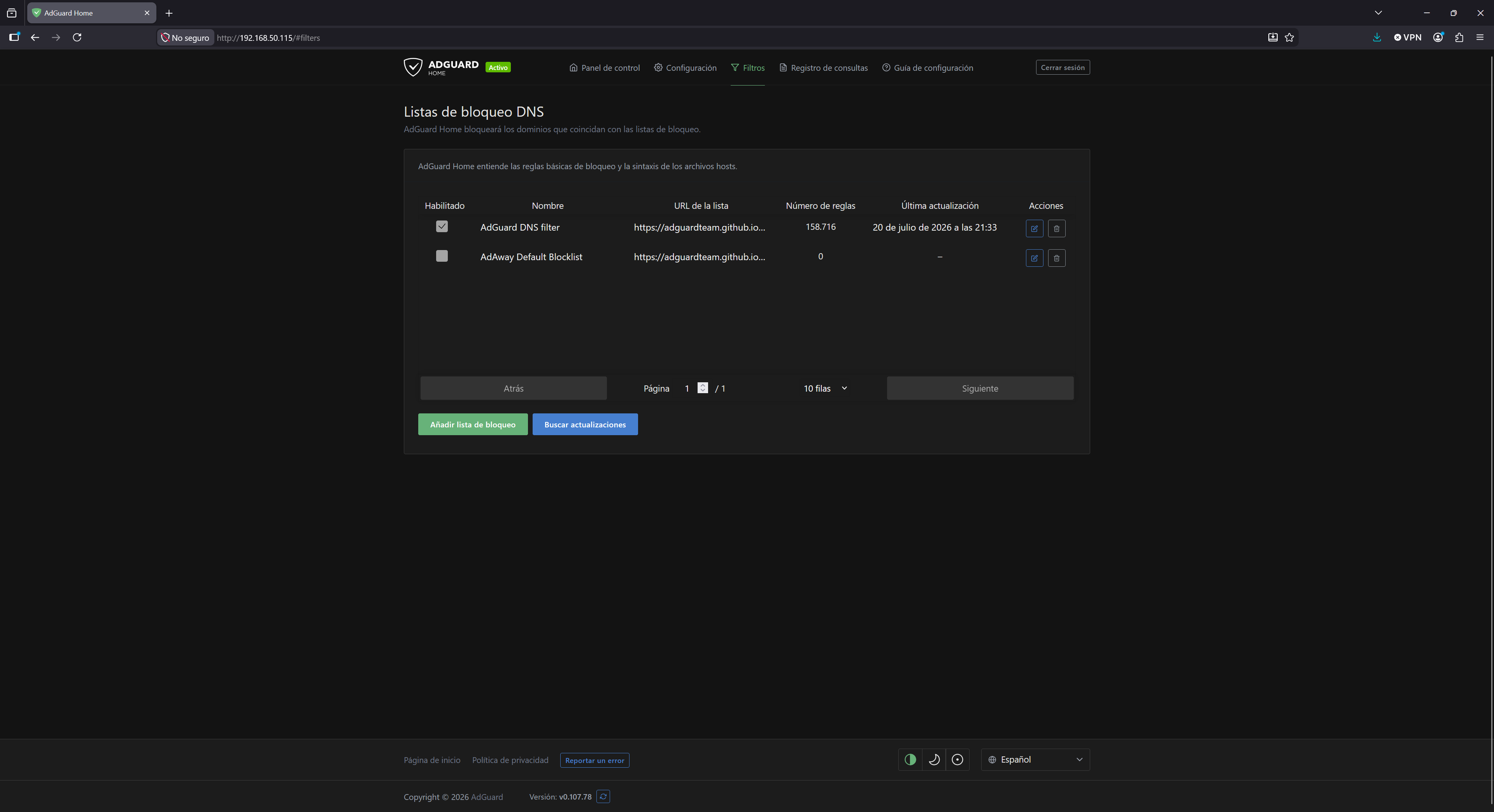Click the 20 de julio de 2026 date
The image size is (1494, 812).
click(934, 227)
